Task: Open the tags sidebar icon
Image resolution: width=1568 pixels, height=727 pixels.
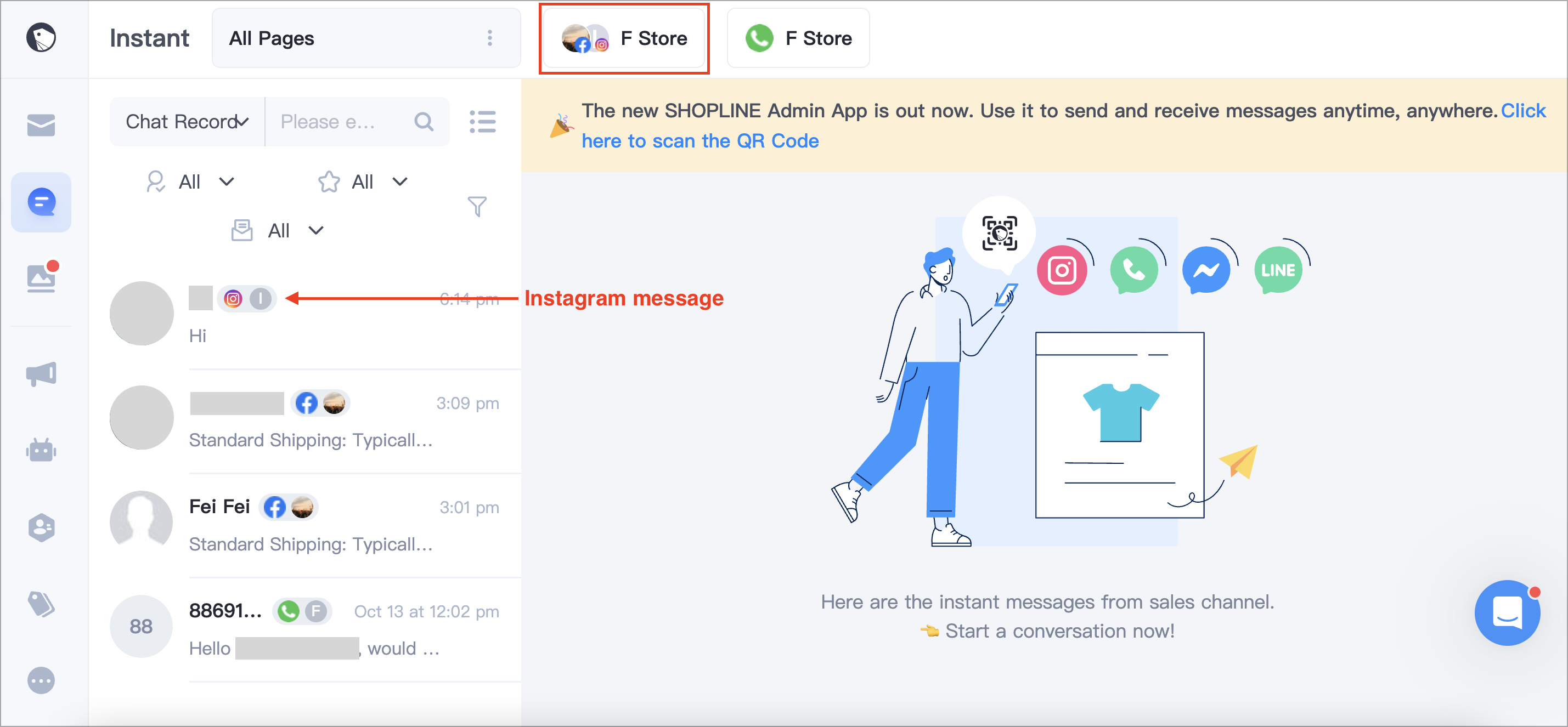Action: point(41,604)
